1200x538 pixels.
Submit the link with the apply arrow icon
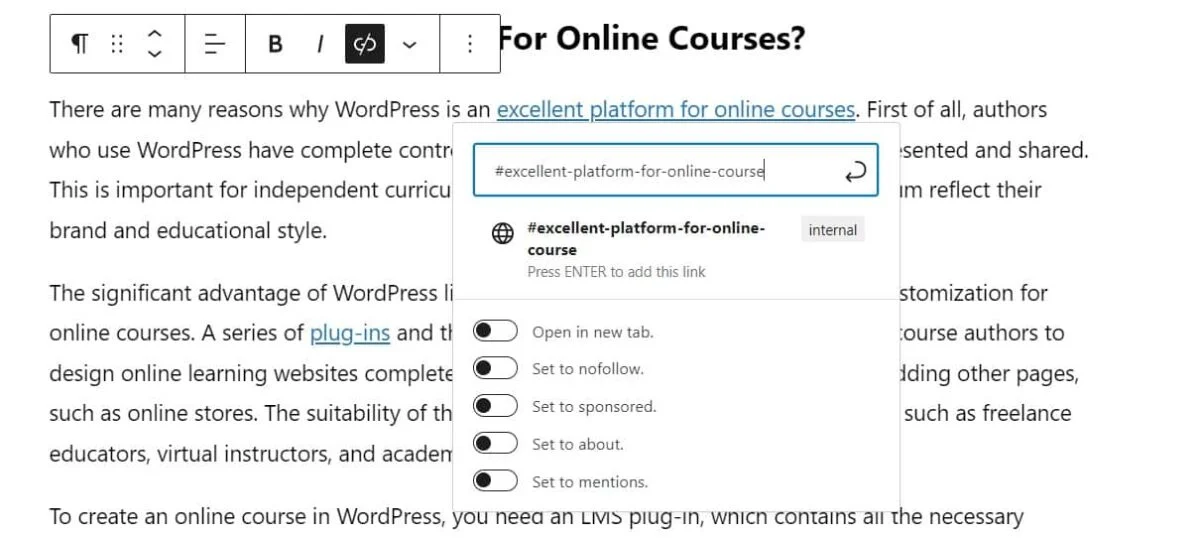point(855,172)
